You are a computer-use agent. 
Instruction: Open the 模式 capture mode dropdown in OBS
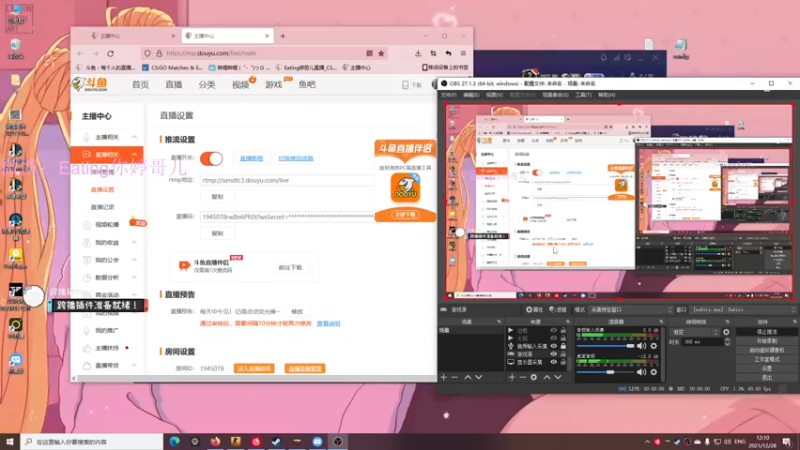click(631, 310)
